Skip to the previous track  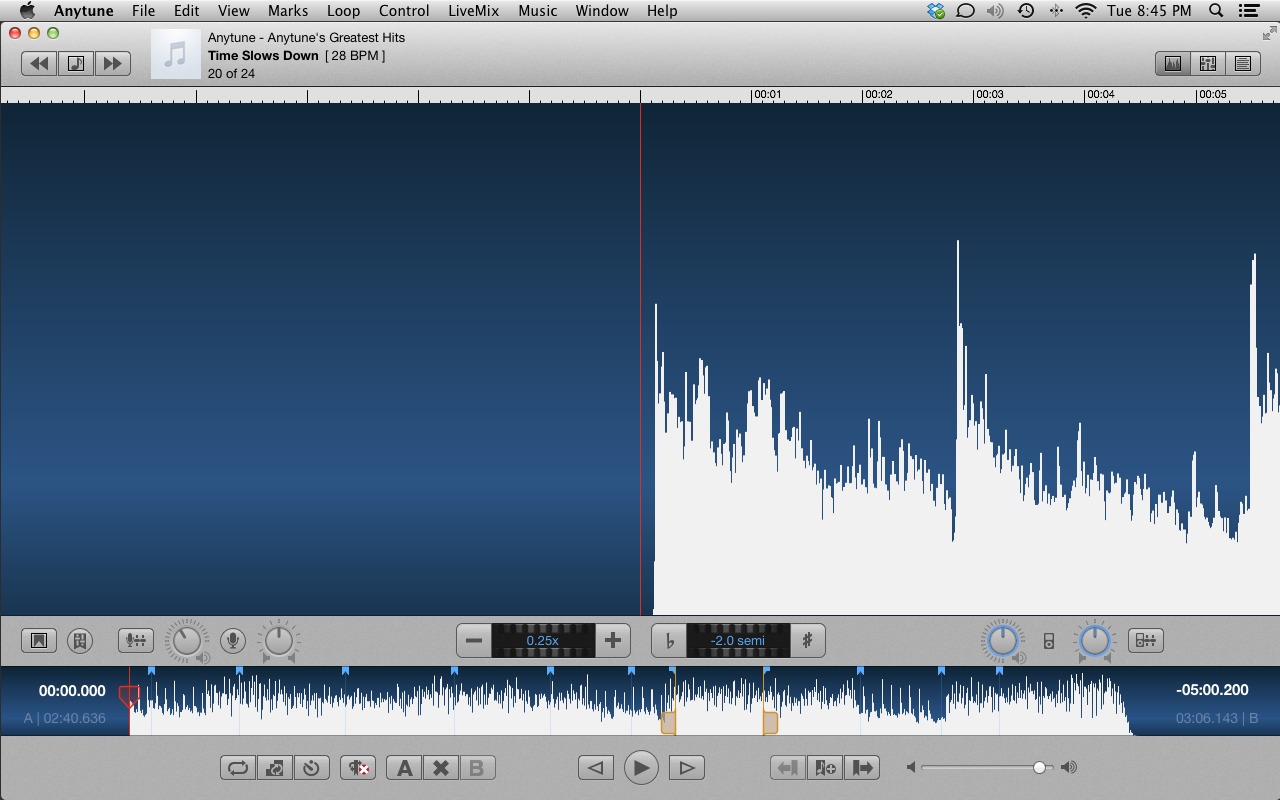tap(39, 63)
